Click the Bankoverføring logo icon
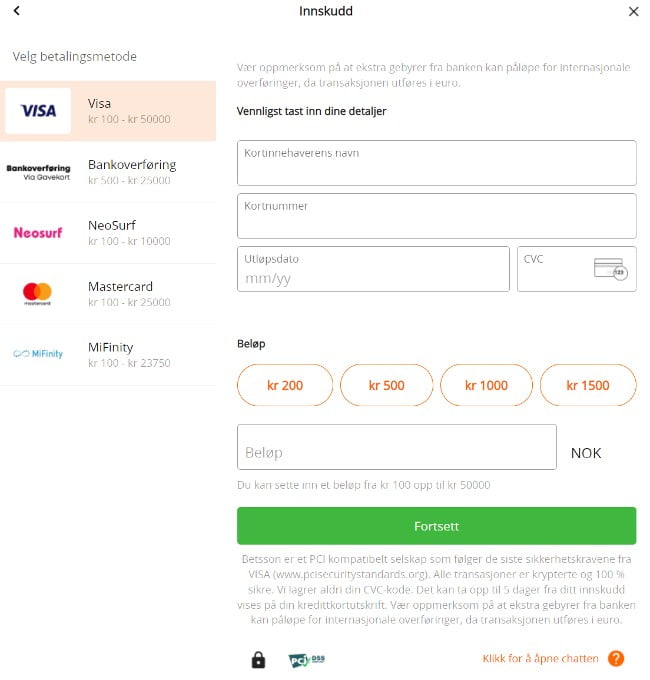This screenshot has width=650, height=680. click(x=38, y=172)
